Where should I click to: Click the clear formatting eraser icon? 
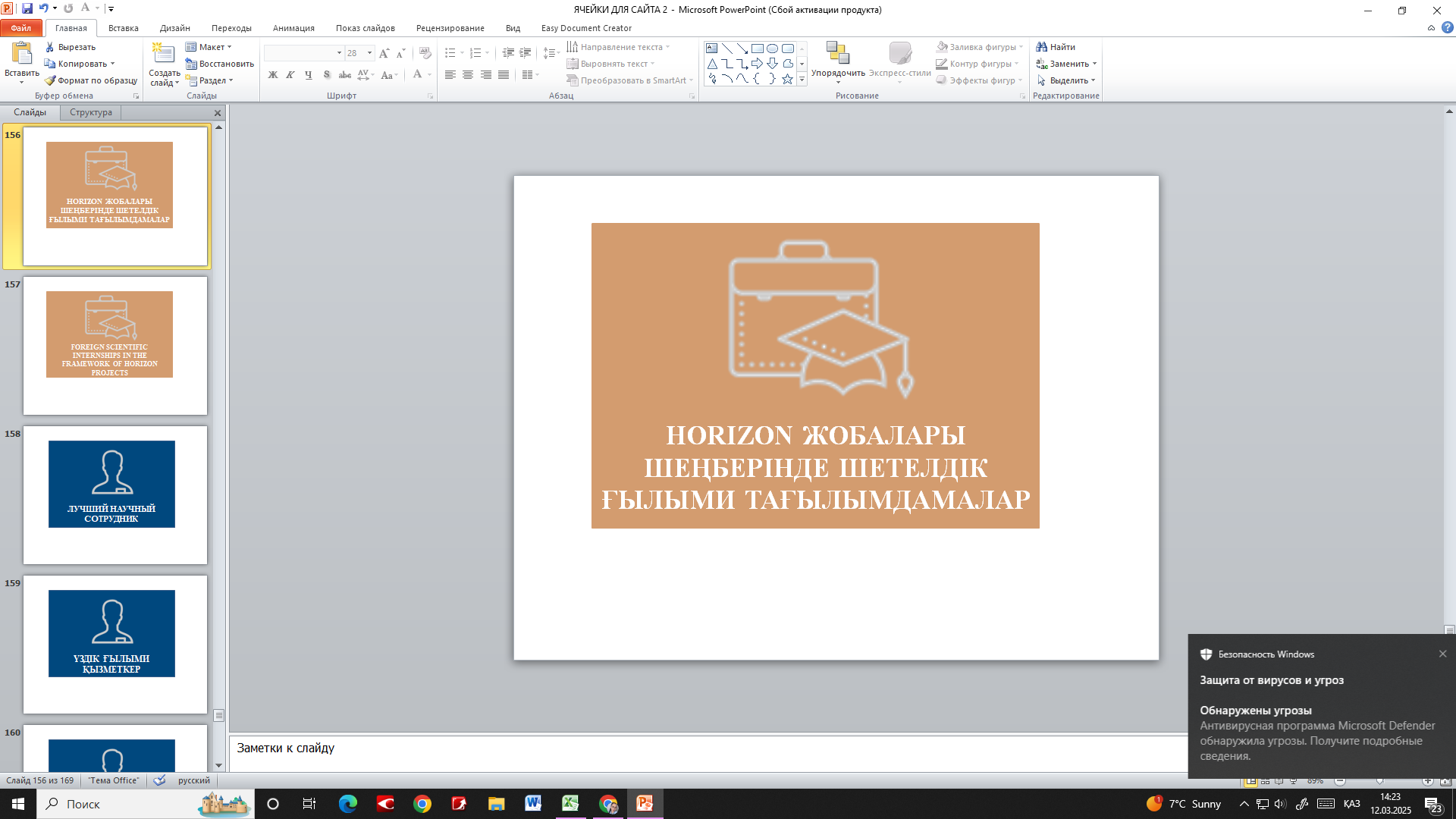pos(425,53)
